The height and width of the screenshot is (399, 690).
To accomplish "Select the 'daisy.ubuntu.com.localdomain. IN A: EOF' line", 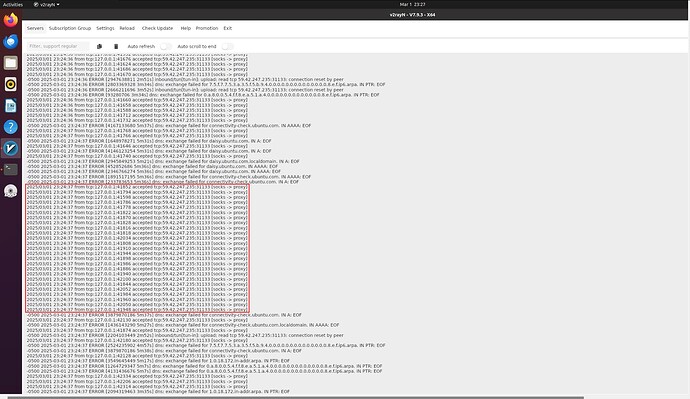I will [x=163, y=161].
